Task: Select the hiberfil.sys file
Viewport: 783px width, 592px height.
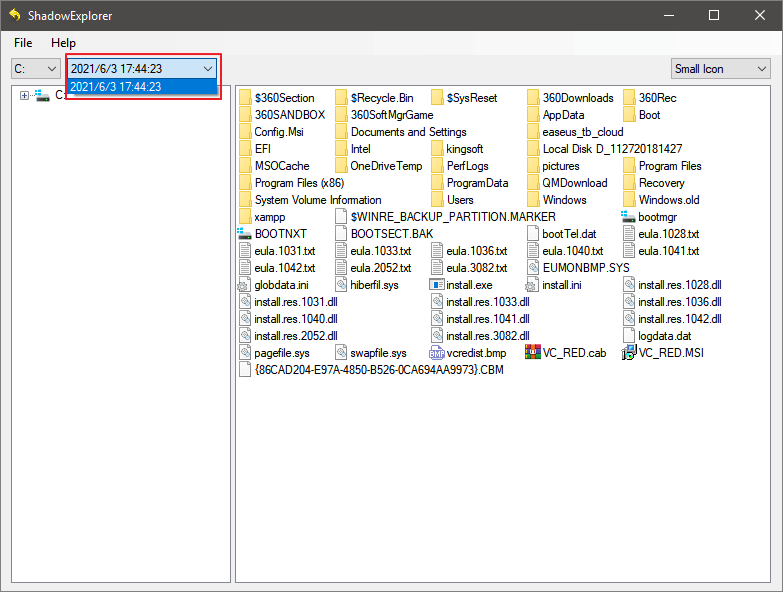Action: [x=374, y=285]
